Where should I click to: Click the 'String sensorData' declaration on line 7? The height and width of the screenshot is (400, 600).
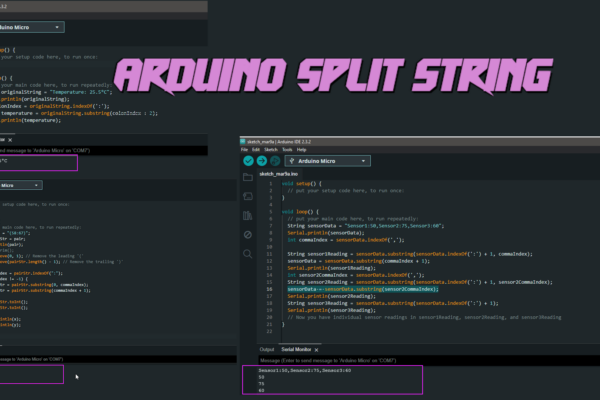tap(365, 226)
